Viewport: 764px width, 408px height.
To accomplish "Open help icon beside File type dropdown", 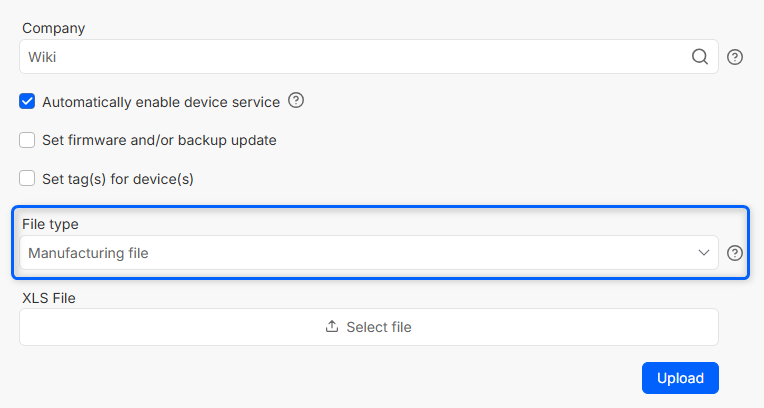I will 735,253.
